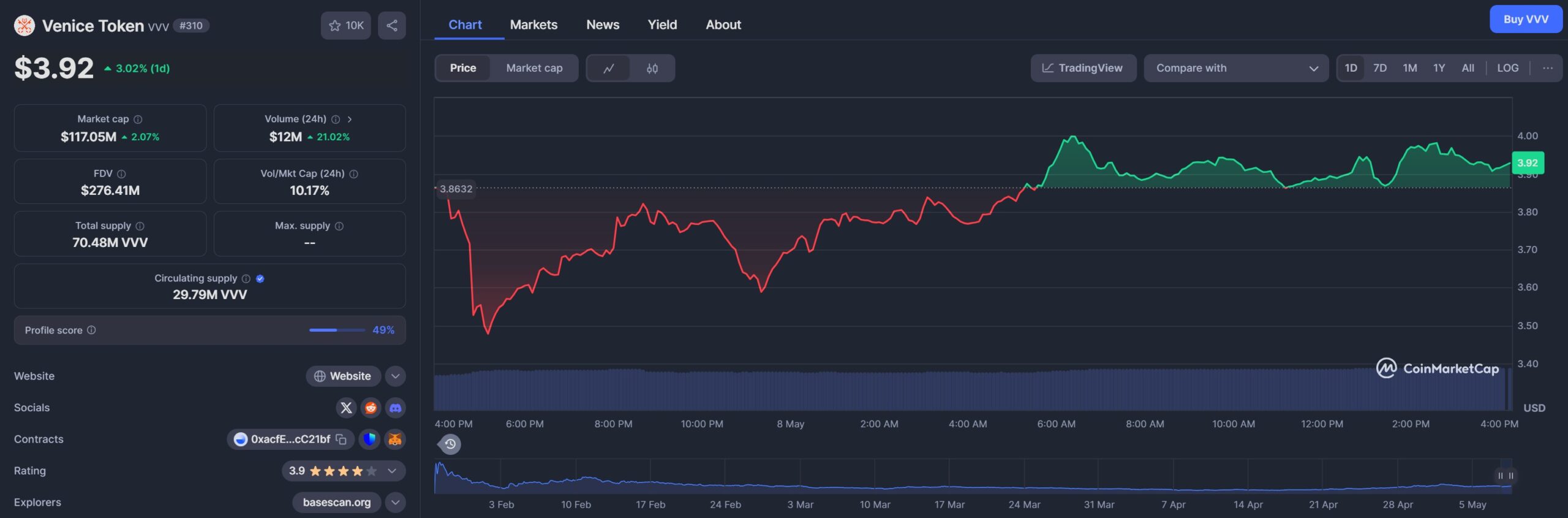Click the Profile score progress bar

[x=337, y=330]
